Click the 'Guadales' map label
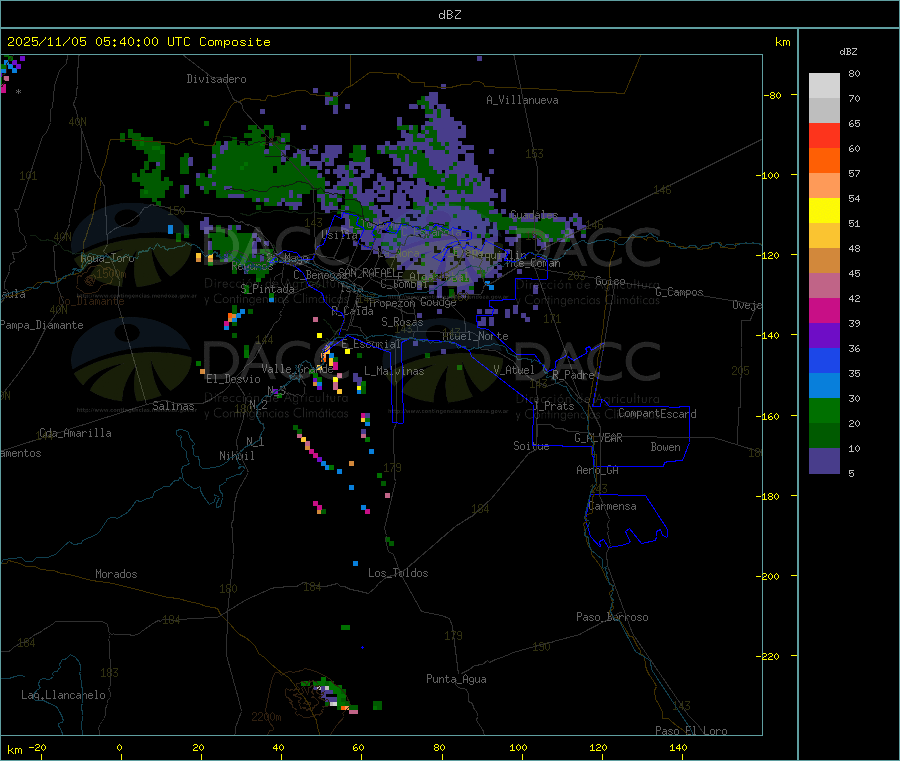The height and width of the screenshot is (761, 900). point(534,215)
